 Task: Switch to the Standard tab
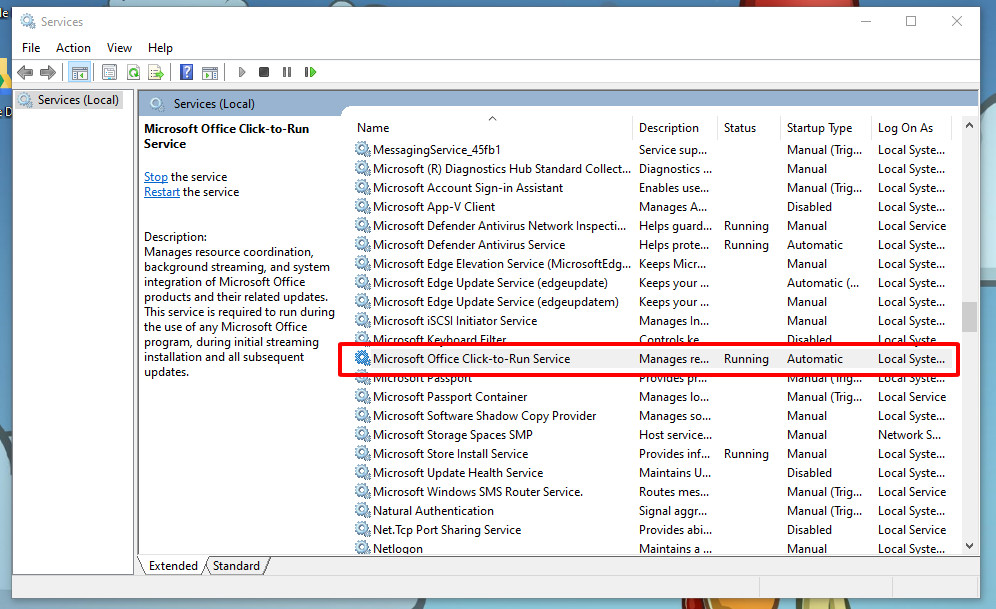click(x=235, y=565)
